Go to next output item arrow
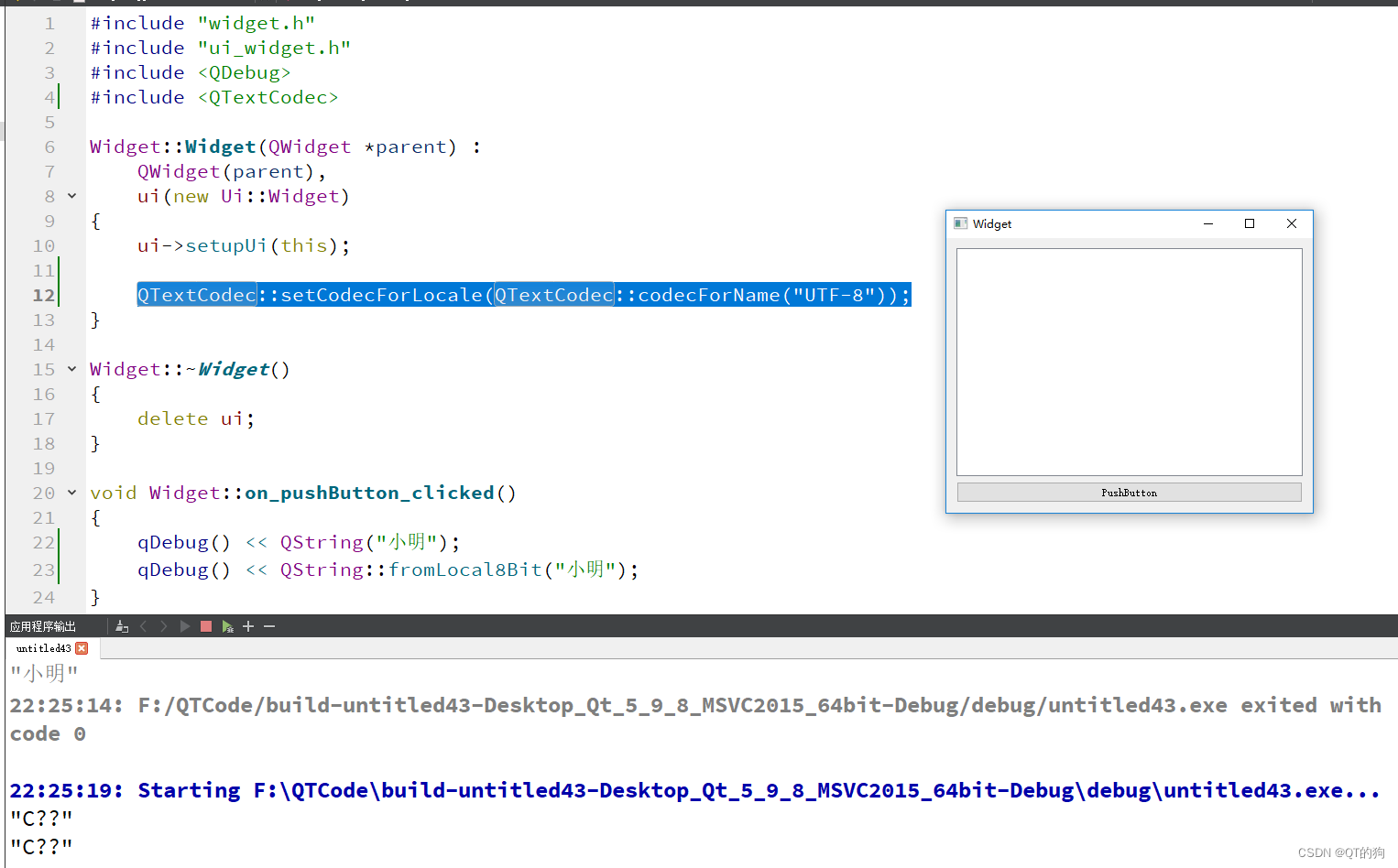 click(164, 626)
